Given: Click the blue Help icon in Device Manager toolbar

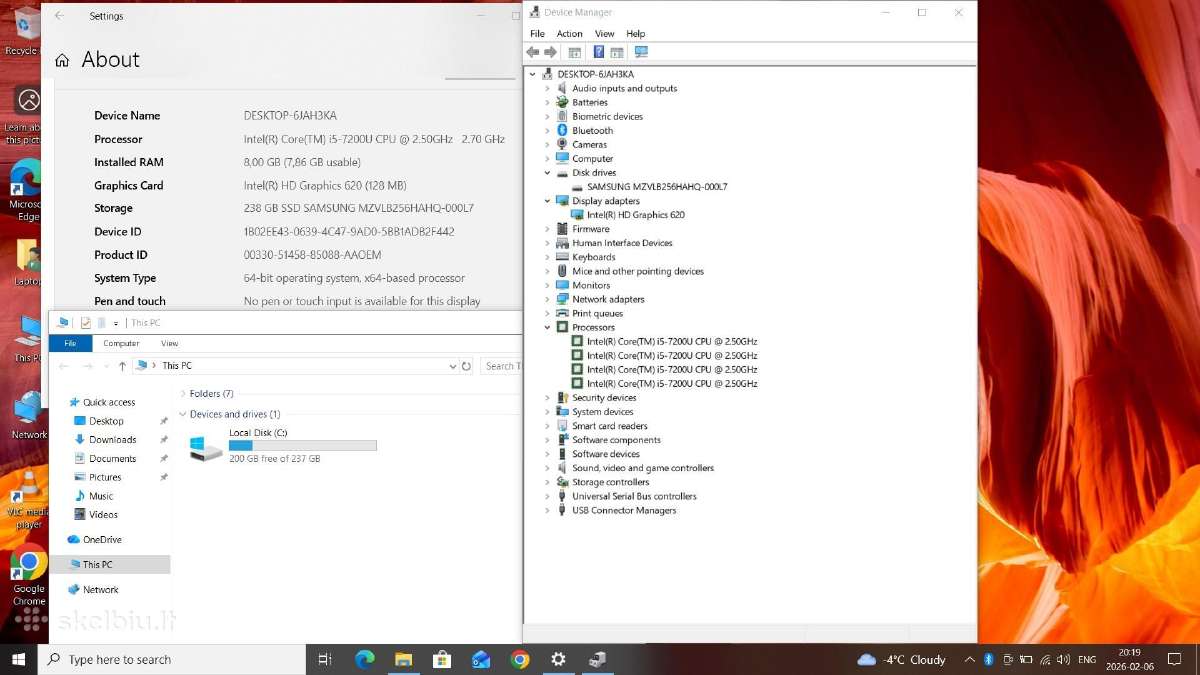Looking at the screenshot, I should pyautogui.click(x=599, y=52).
